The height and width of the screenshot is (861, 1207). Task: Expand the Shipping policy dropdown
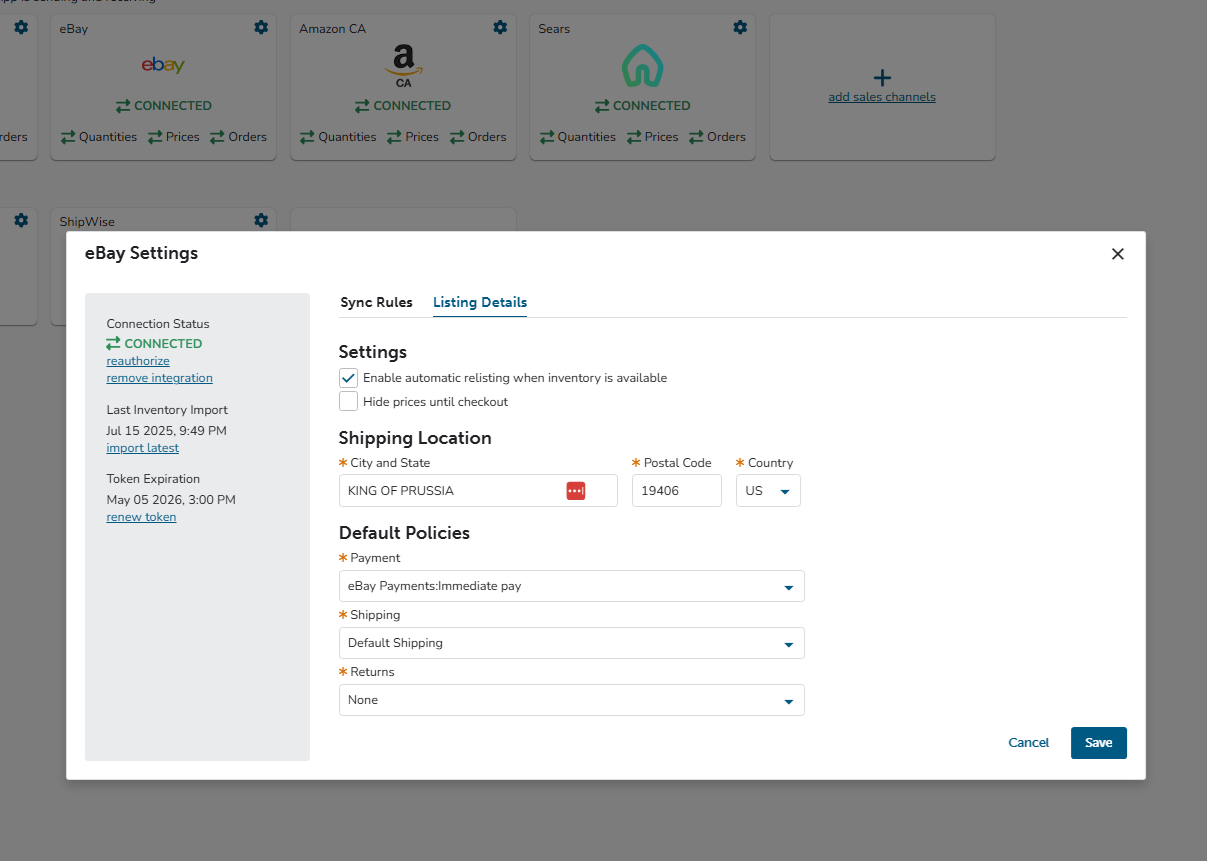572,643
